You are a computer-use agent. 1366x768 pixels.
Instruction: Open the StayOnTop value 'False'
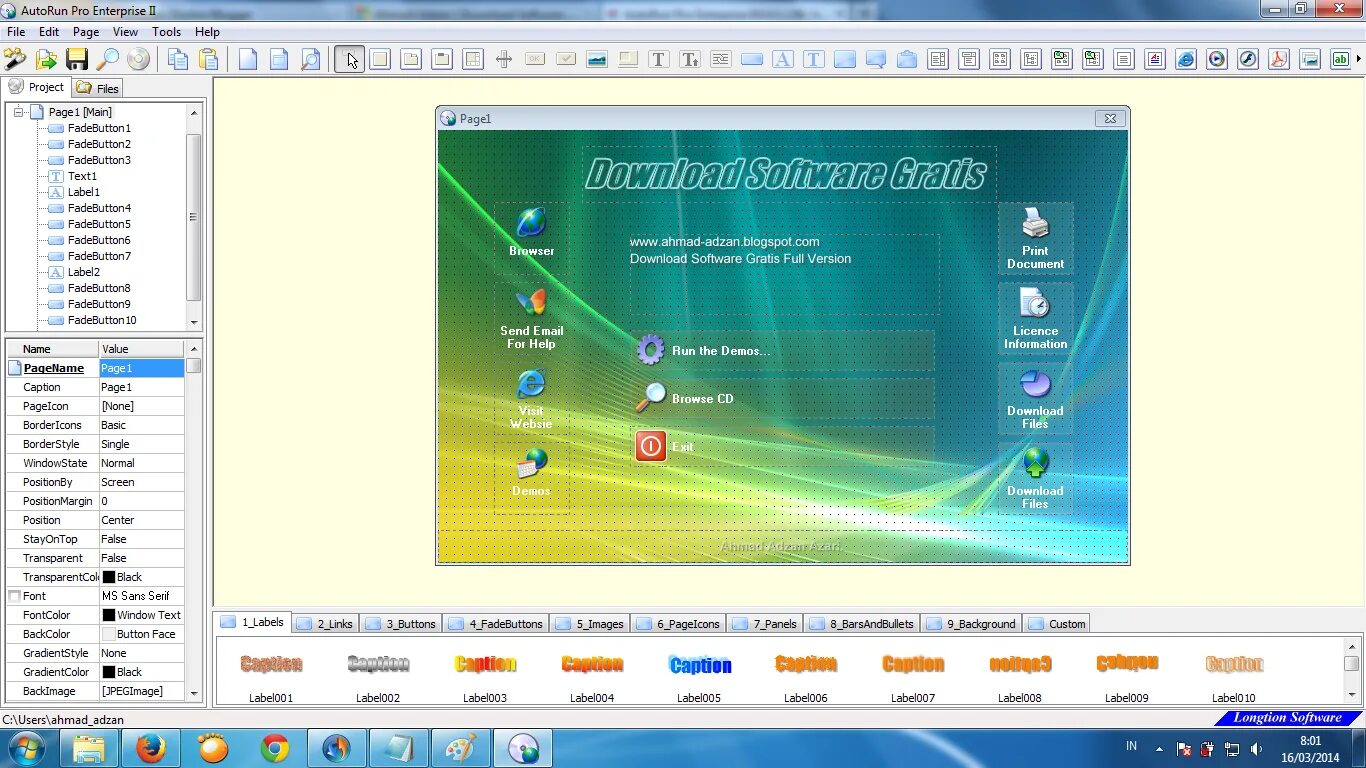142,539
